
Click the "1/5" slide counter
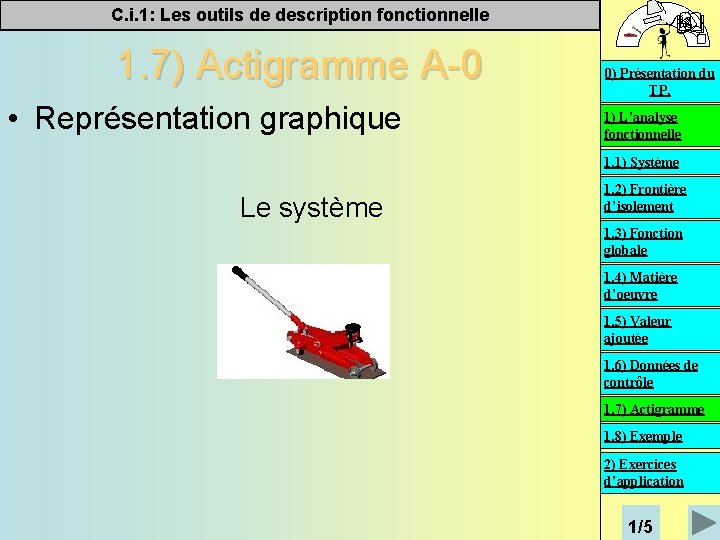tap(640, 525)
